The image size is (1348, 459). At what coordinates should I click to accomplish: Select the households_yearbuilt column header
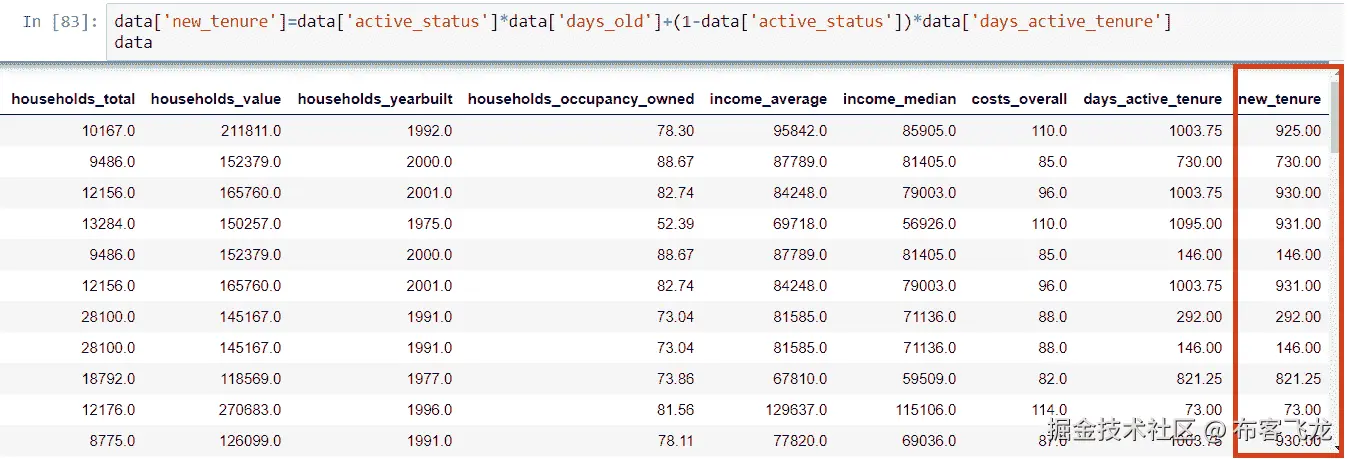click(x=375, y=99)
